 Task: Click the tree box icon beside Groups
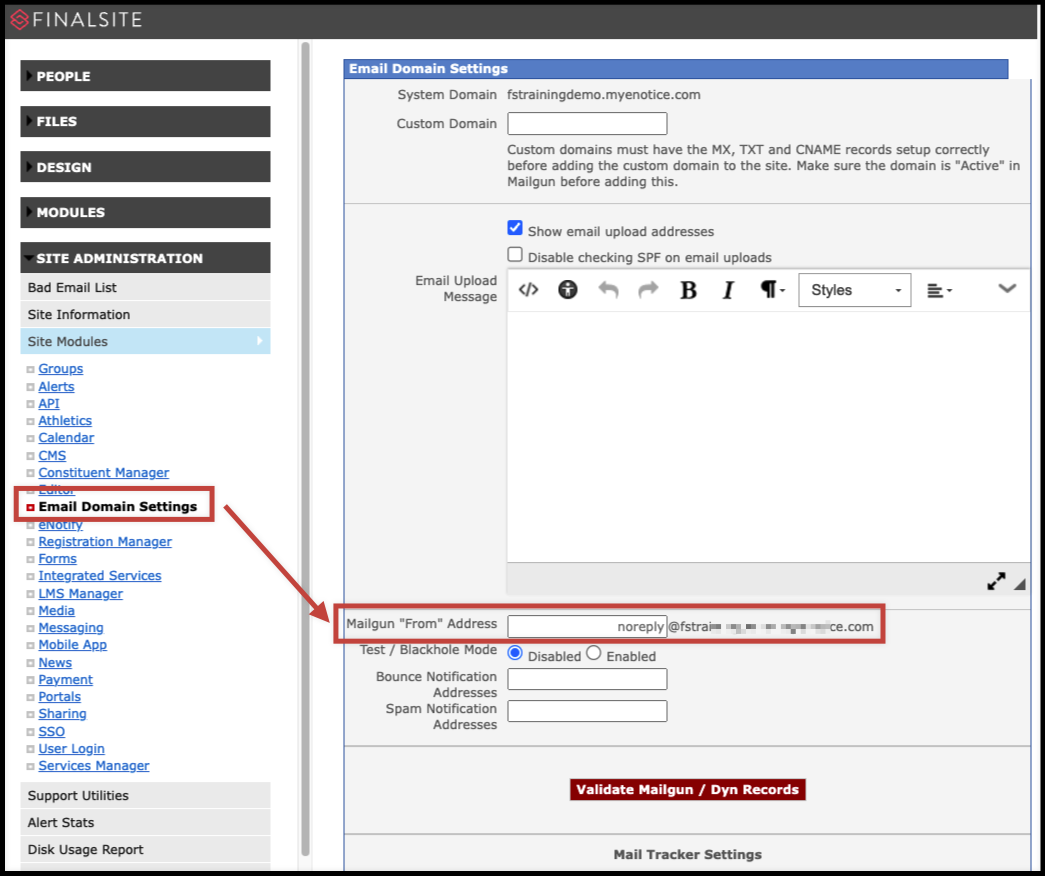point(30,369)
